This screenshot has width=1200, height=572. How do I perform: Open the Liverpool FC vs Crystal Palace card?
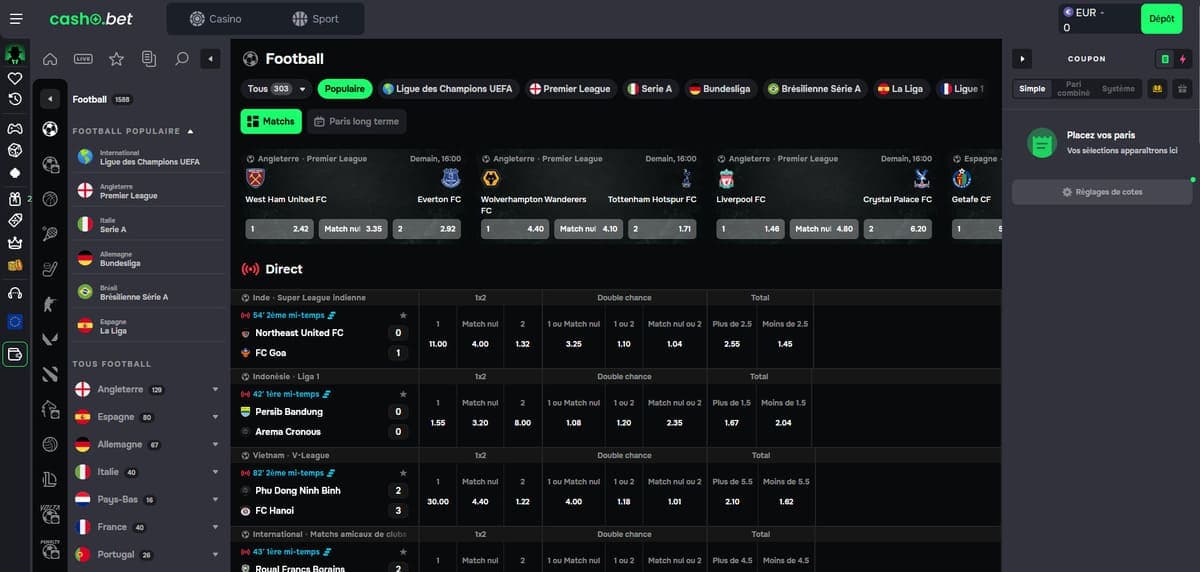tap(825, 196)
